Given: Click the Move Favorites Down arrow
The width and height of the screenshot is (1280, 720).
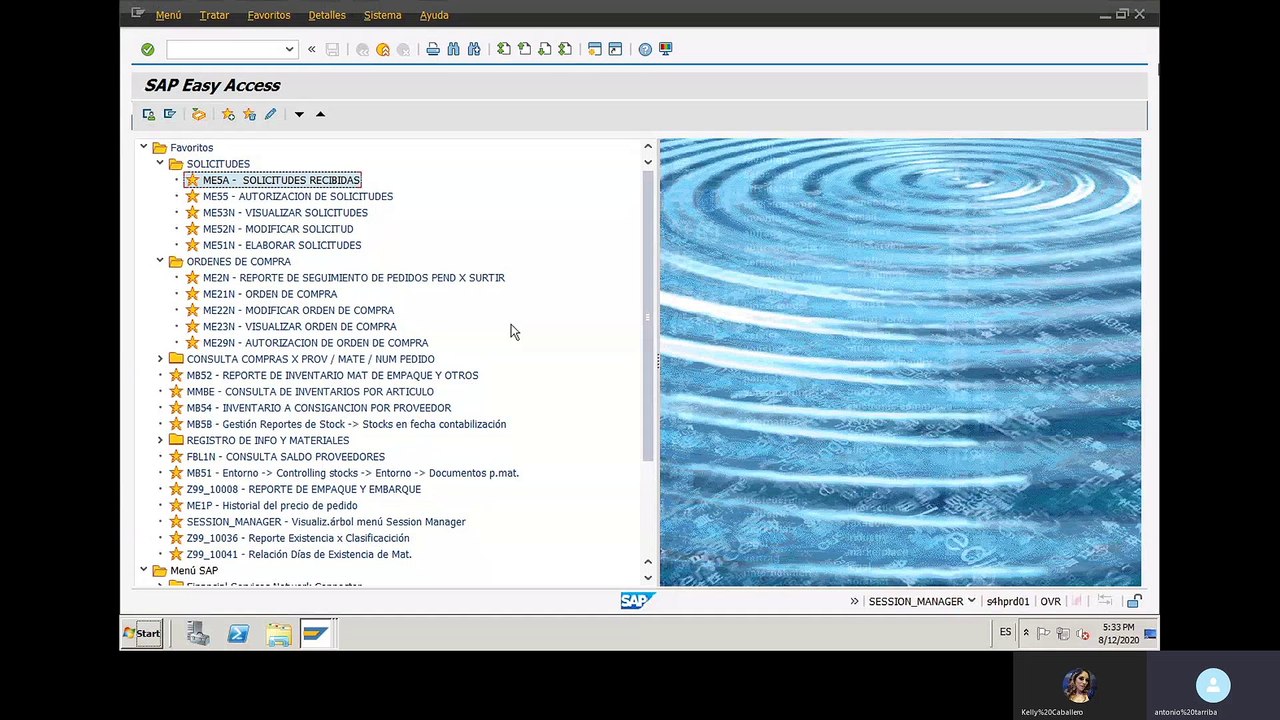Looking at the screenshot, I should click(x=299, y=114).
